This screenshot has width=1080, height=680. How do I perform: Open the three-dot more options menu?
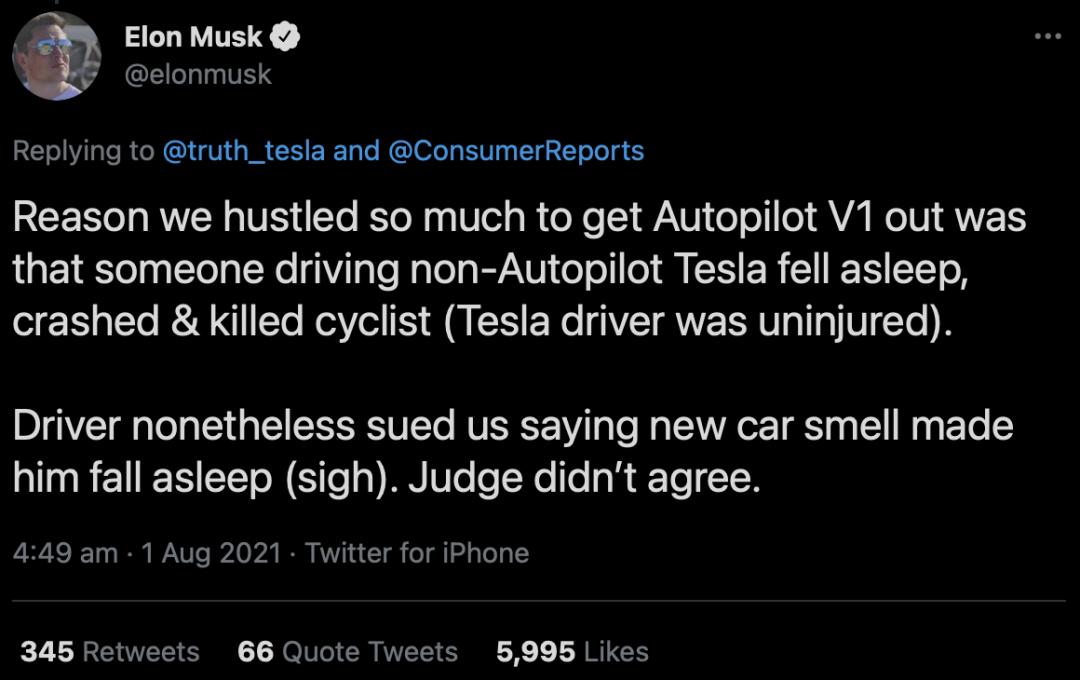pos(1047,37)
